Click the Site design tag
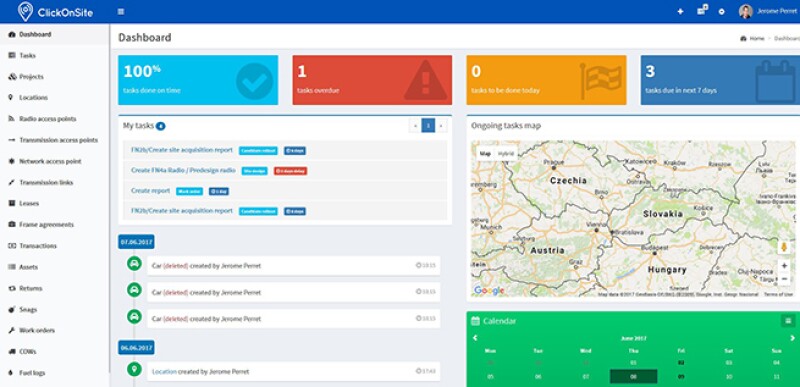The height and width of the screenshot is (387, 800). 254,171
